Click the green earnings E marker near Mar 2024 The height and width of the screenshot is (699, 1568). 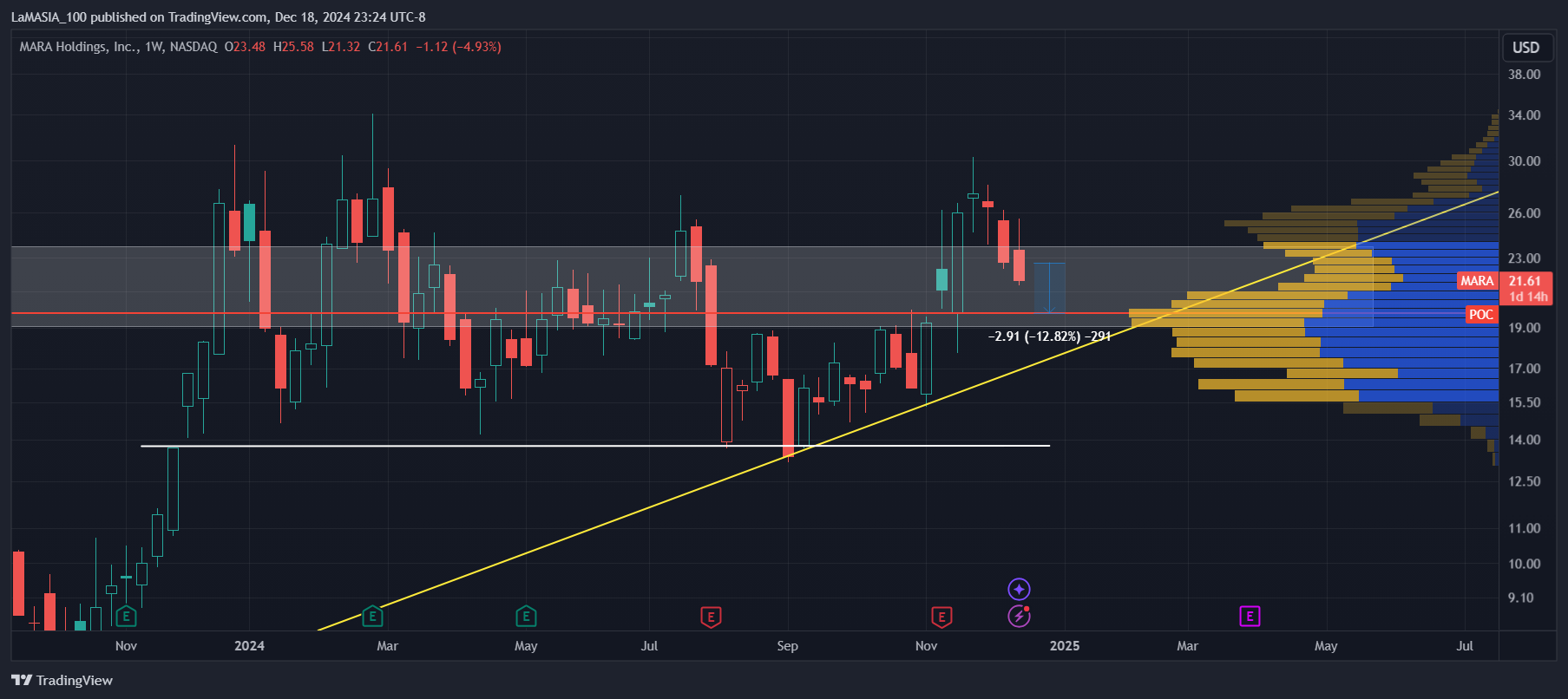[x=372, y=617]
